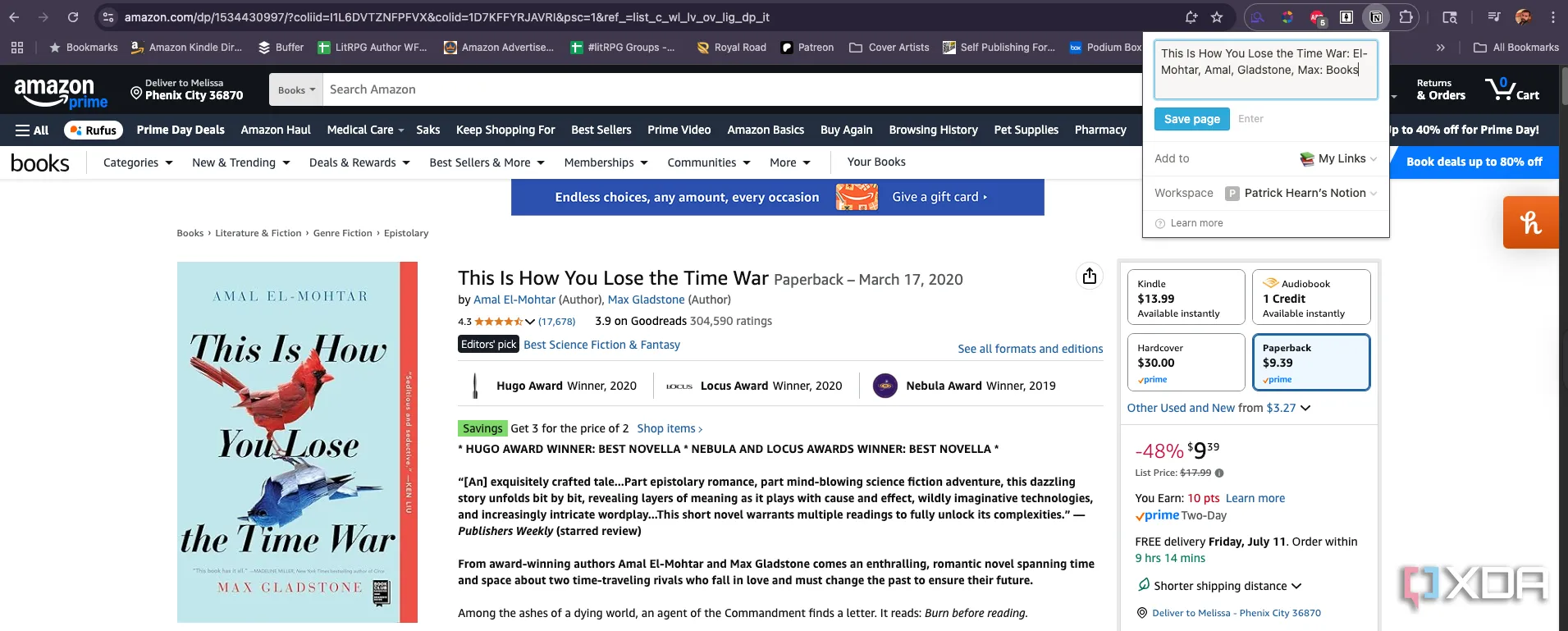Expand the My Links destination dropdown
Image resolution: width=1568 pixels, height=631 pixels.
[1338, 158]
